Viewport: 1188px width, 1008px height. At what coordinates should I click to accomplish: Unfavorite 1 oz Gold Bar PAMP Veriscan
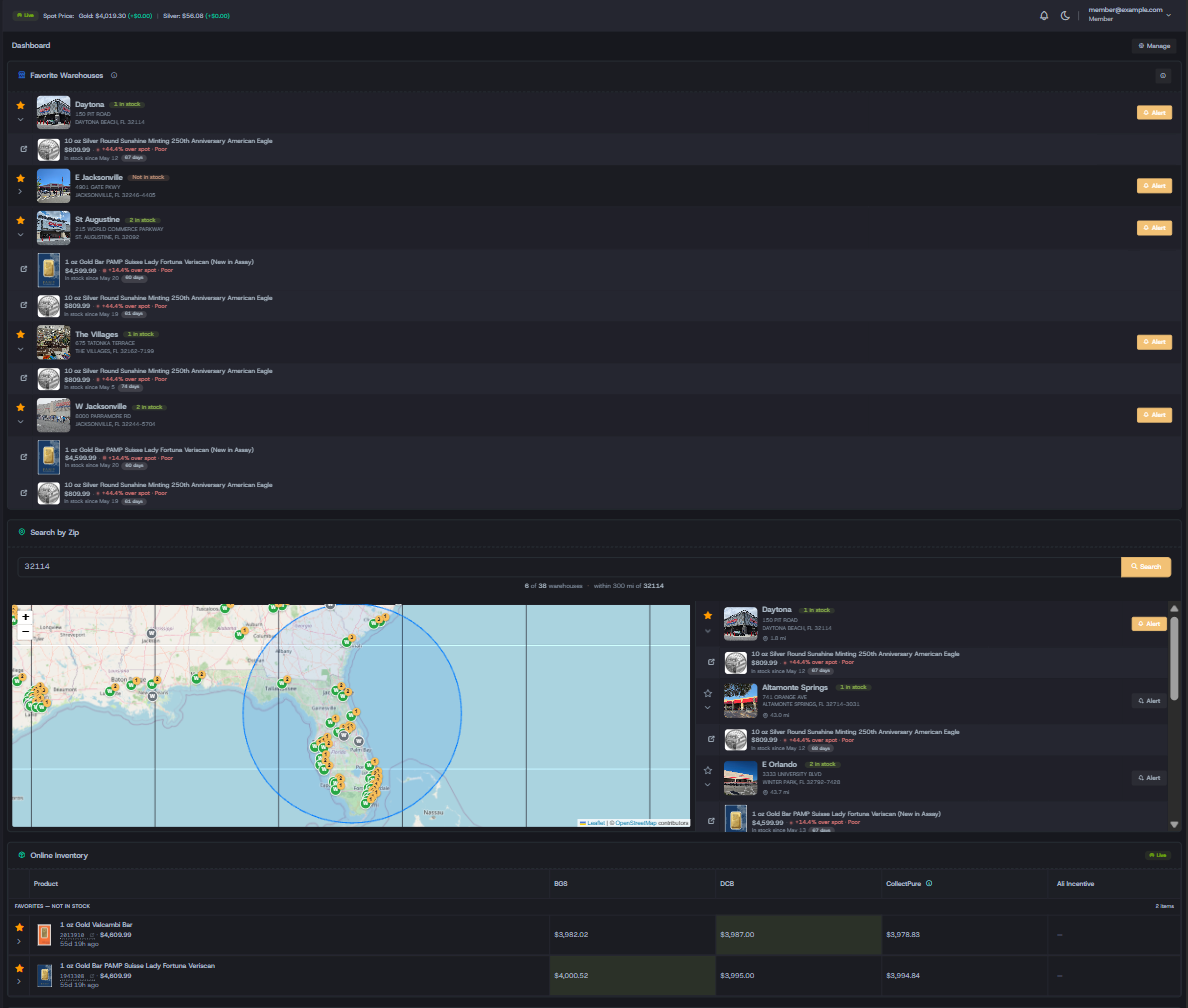20,969
